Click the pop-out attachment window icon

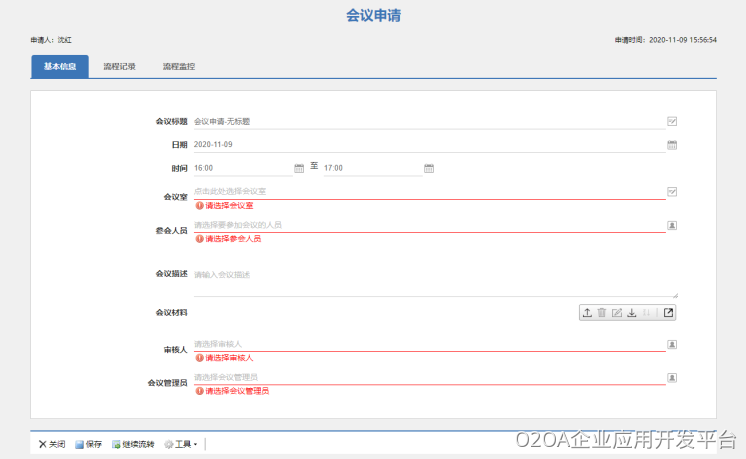pos(668,313)
